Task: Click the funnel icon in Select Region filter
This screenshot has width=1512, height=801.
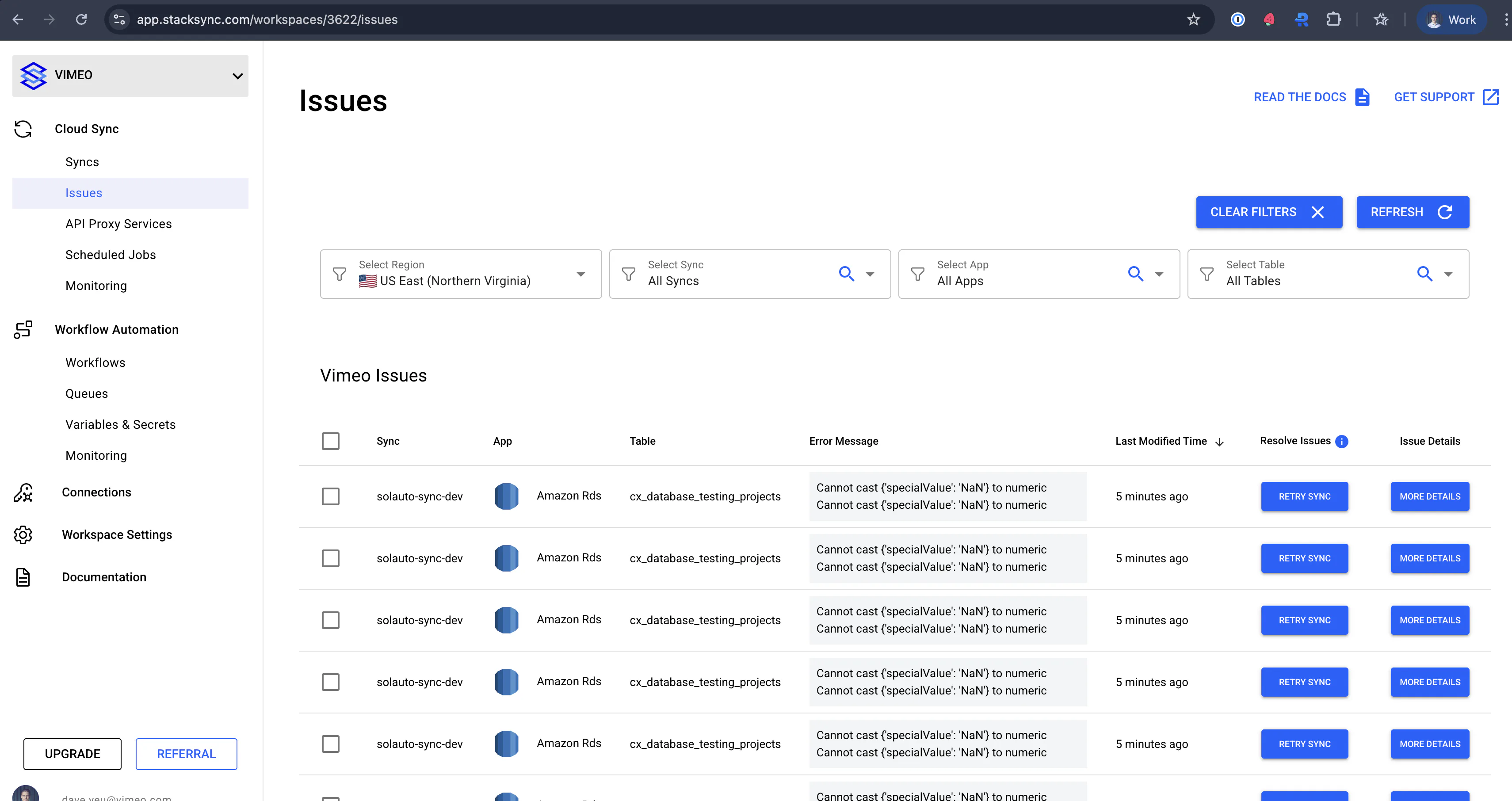Action: coord(339,274)
